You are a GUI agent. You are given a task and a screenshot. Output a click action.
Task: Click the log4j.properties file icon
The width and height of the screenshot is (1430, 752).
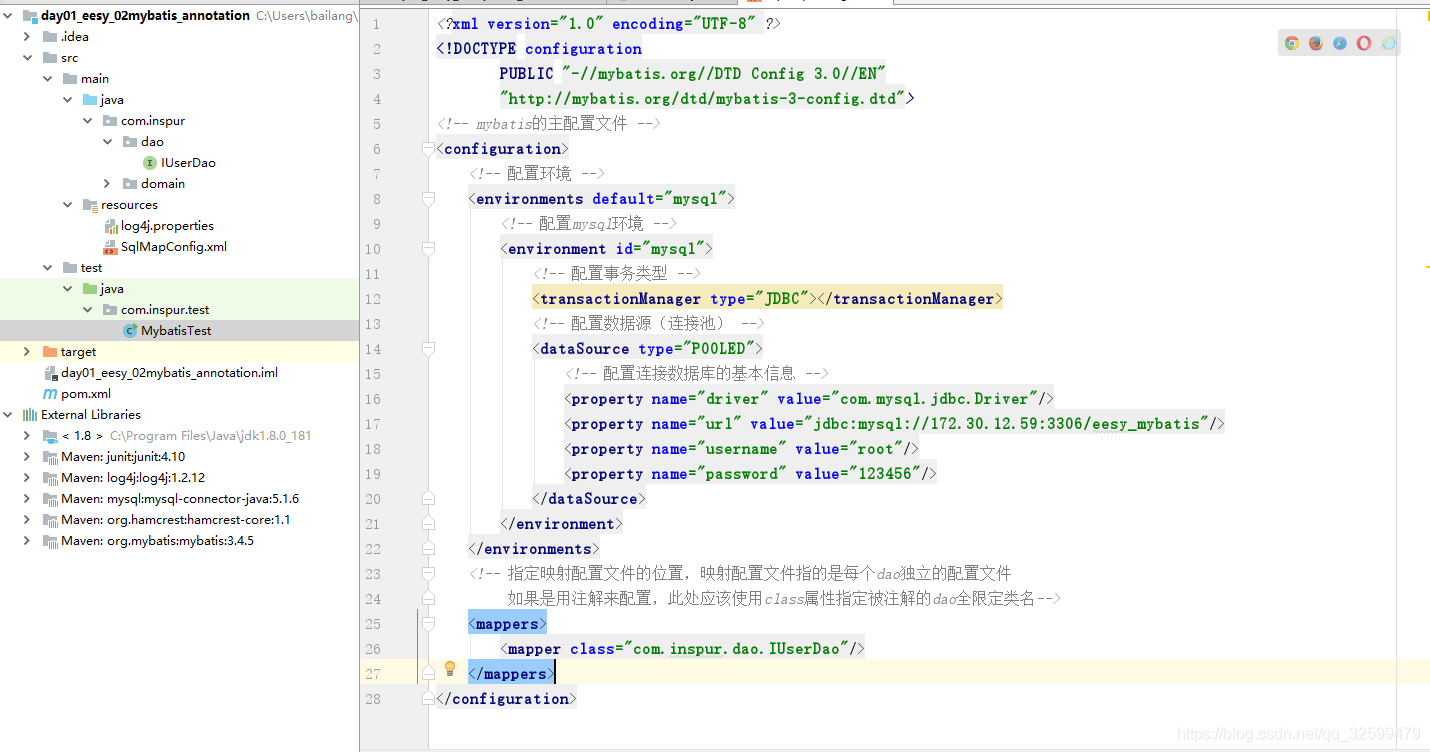click(x=111, y=226)
